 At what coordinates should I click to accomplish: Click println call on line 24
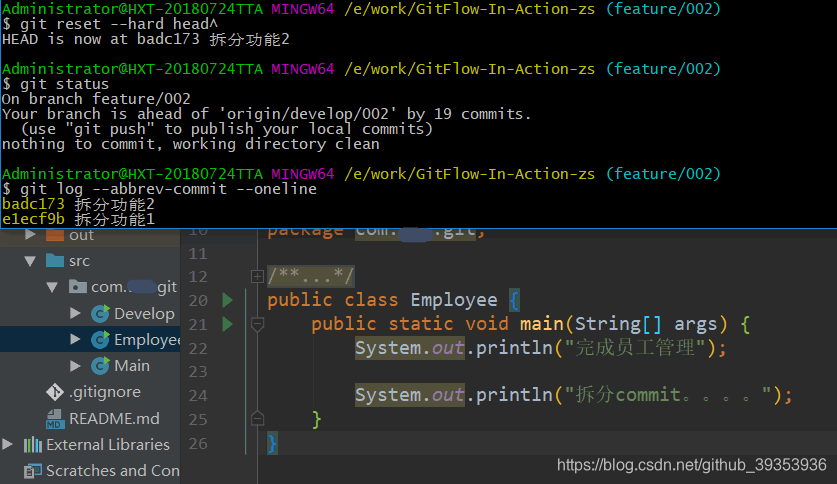tap(514, 395)
